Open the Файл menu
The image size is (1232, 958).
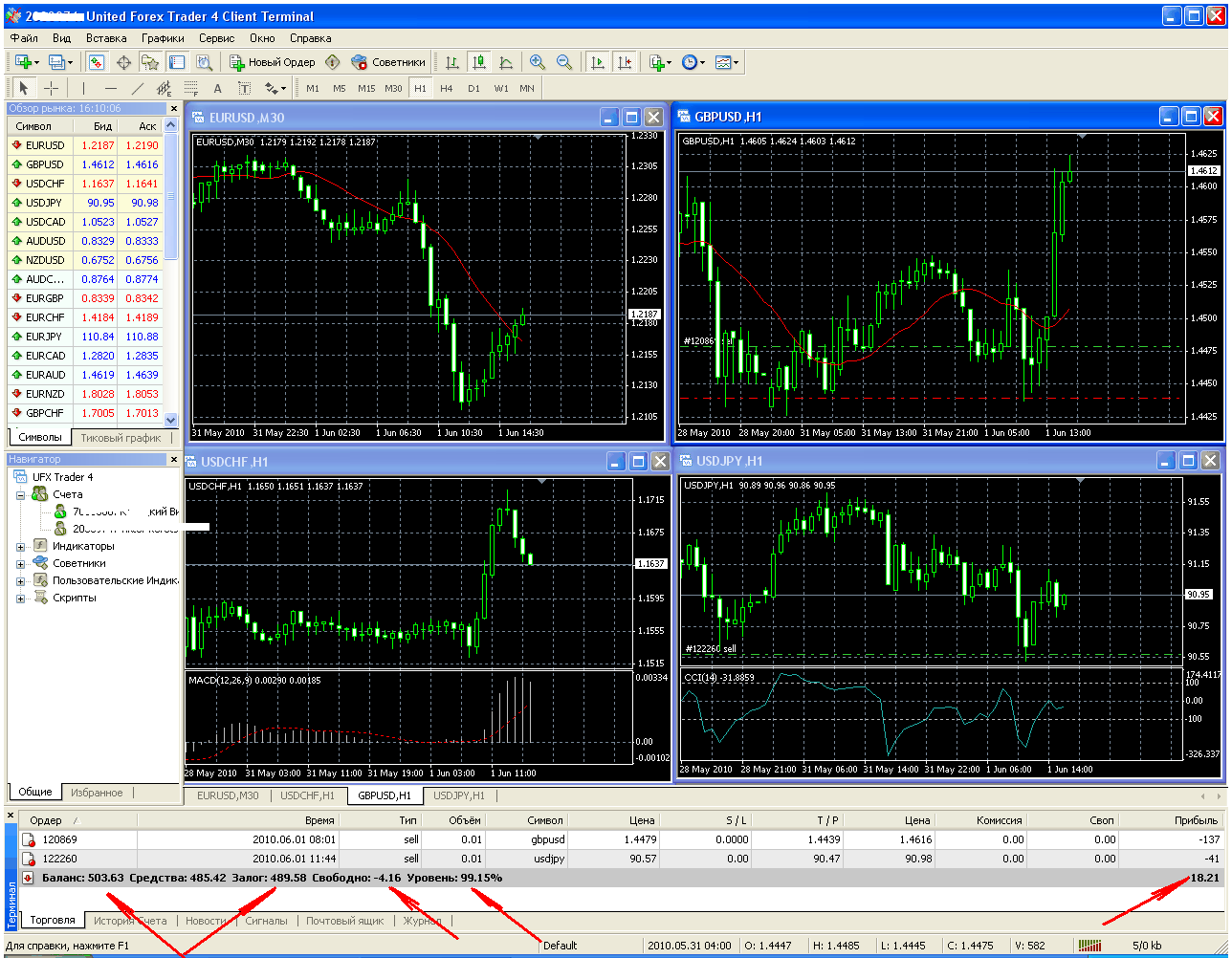pyautogui.click(x=24, y=38)
